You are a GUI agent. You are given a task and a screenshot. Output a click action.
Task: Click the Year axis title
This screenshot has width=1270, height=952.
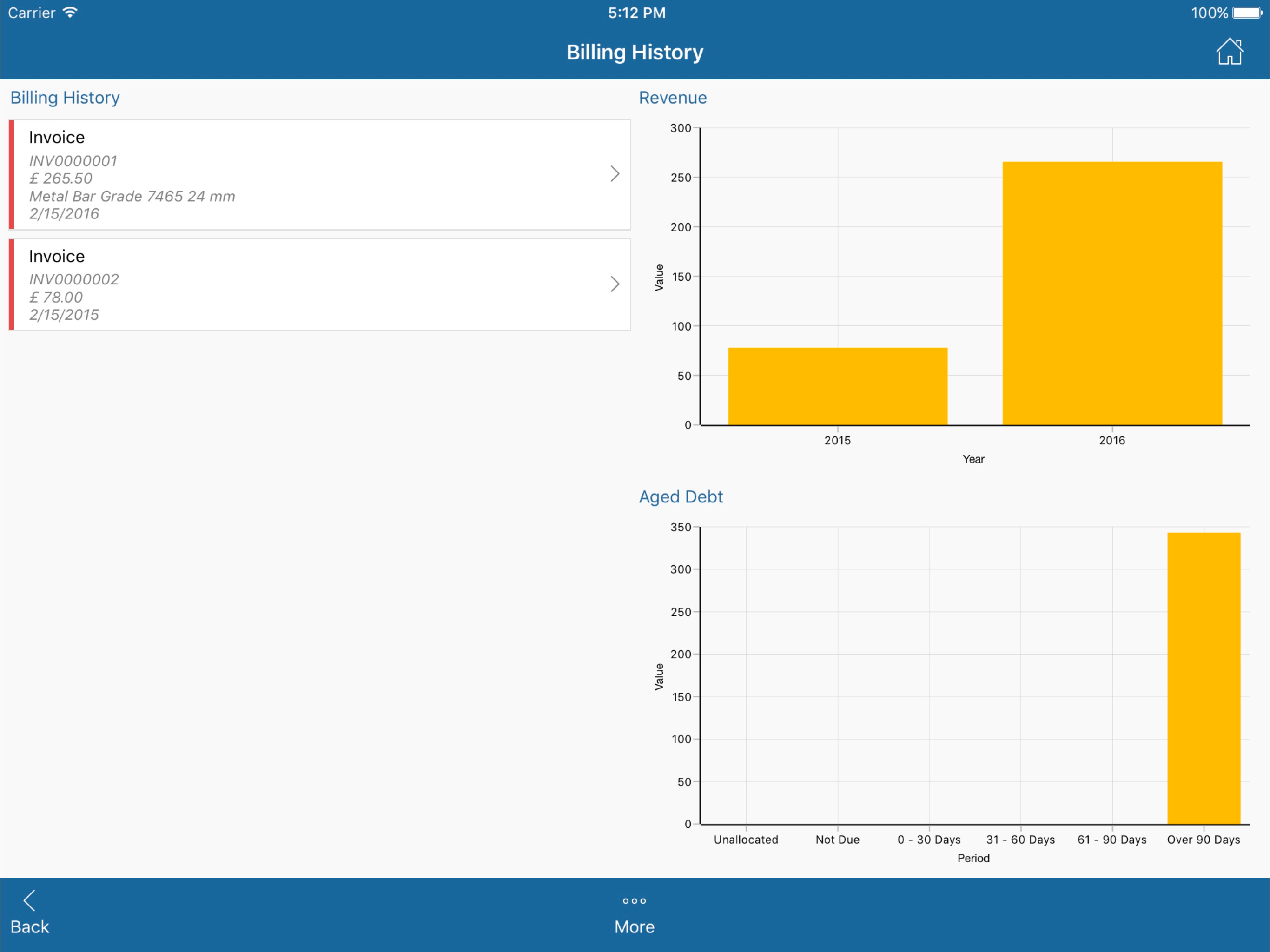tap(973, 459)
